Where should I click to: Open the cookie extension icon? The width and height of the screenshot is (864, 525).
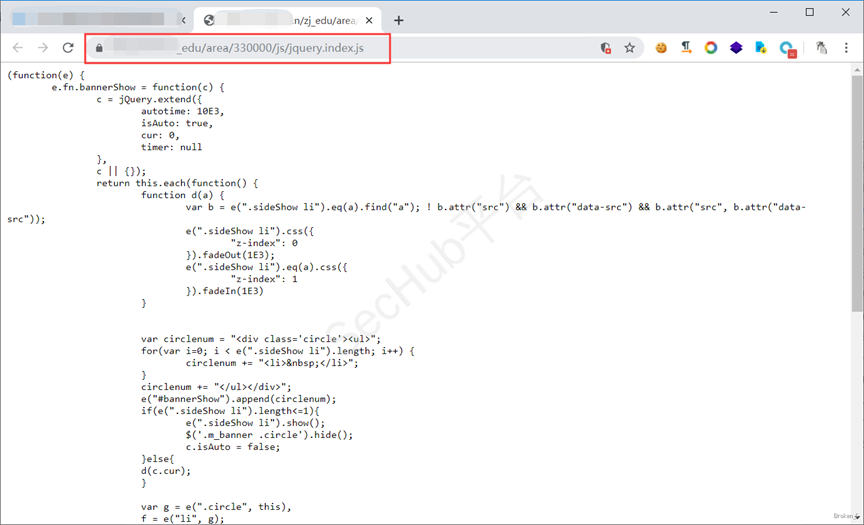pos(661,48)
